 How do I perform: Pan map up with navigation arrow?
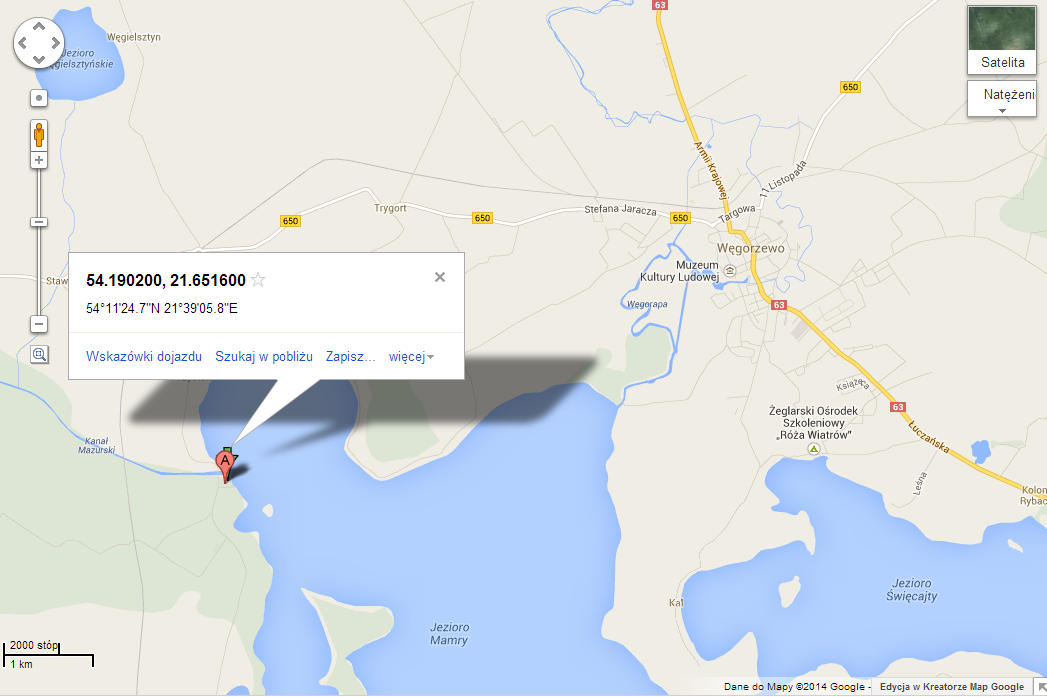39,27
